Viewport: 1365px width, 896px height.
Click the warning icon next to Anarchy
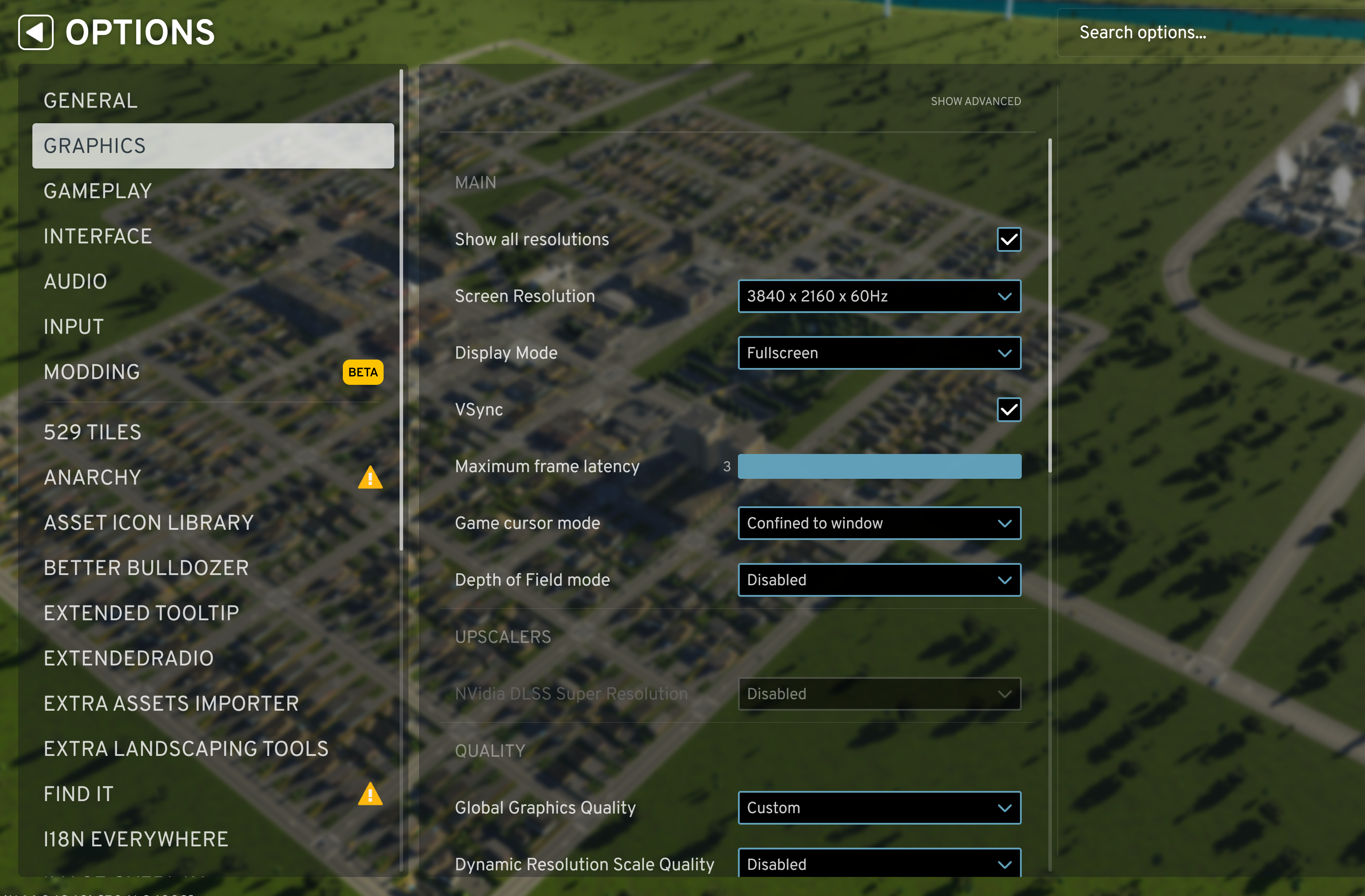click(x=370, y=477)
